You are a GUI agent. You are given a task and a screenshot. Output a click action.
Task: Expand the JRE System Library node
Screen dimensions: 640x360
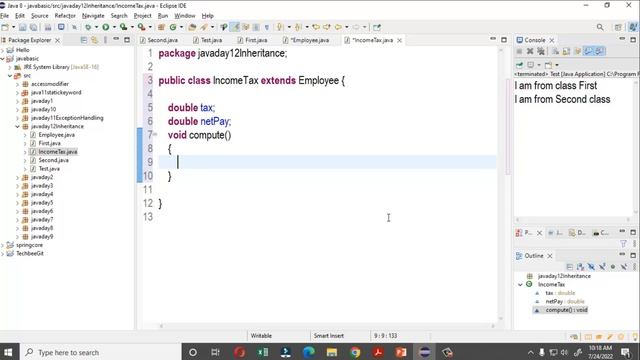pos(10,67)
